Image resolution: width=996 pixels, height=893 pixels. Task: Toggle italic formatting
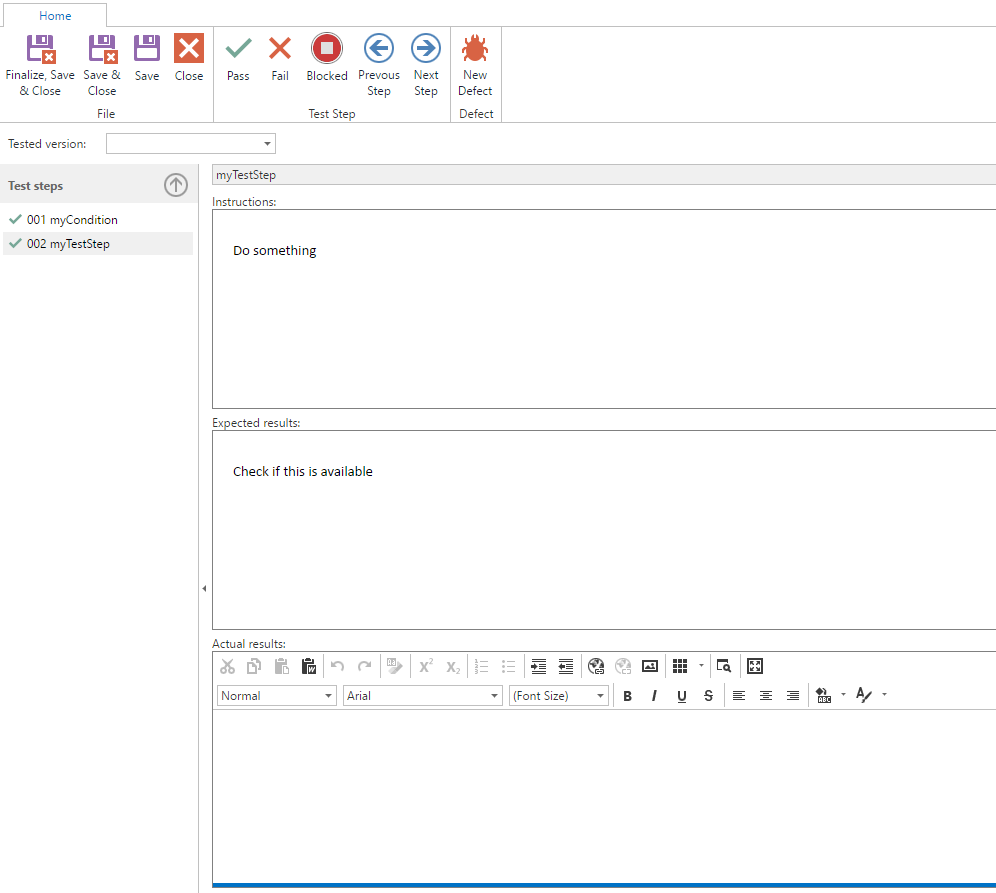[x=654, y=696]
